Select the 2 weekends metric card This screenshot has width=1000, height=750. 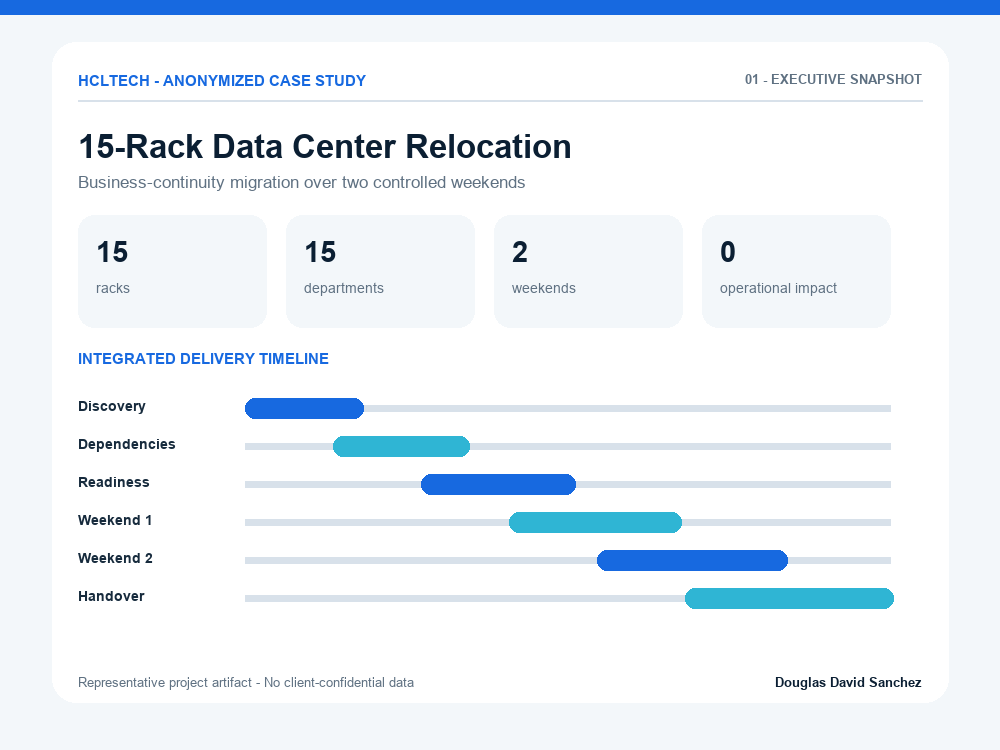coord(588,272)
